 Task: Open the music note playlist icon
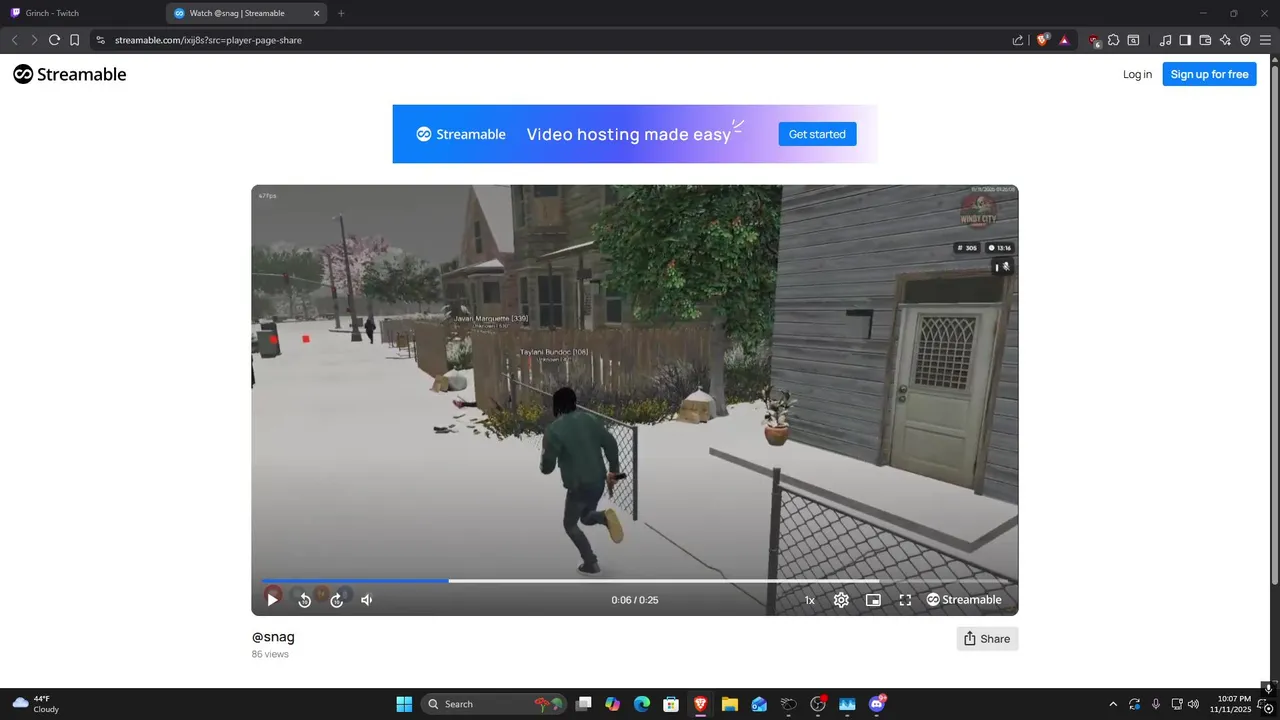[x=1165, y=40]
